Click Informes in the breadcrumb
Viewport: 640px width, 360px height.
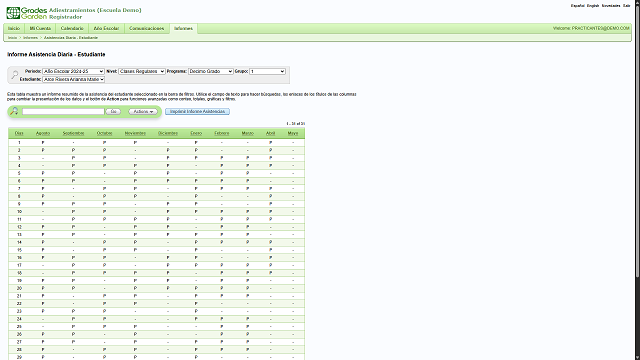(30, 38)
